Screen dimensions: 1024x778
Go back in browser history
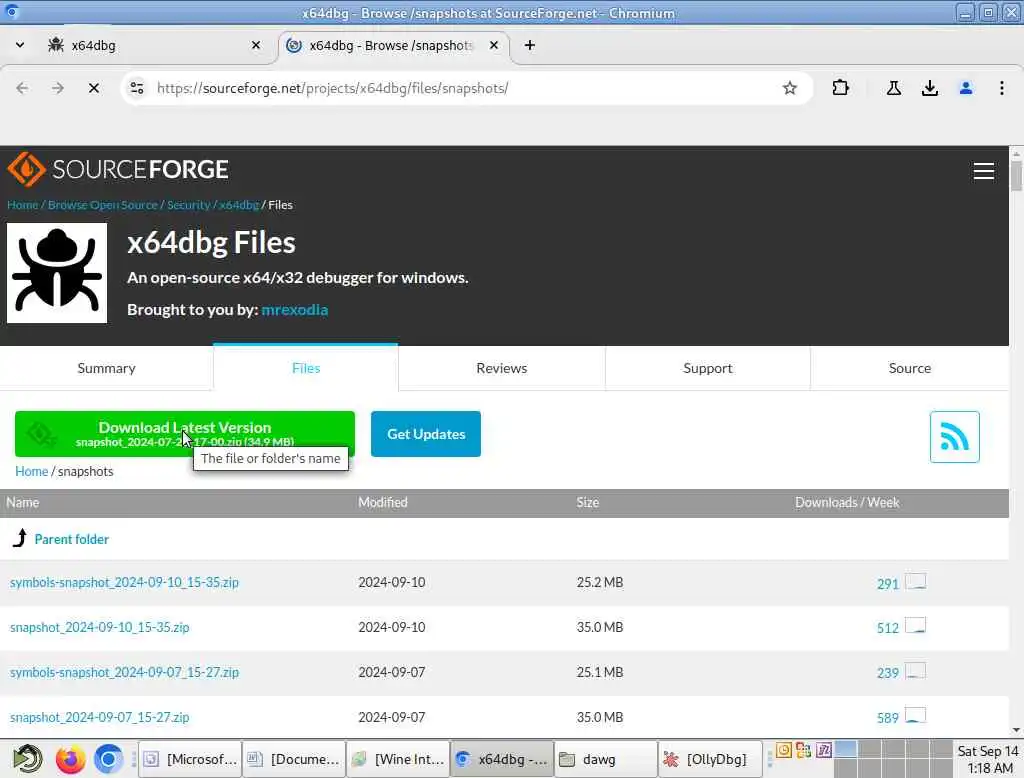(x=22, y=88)
